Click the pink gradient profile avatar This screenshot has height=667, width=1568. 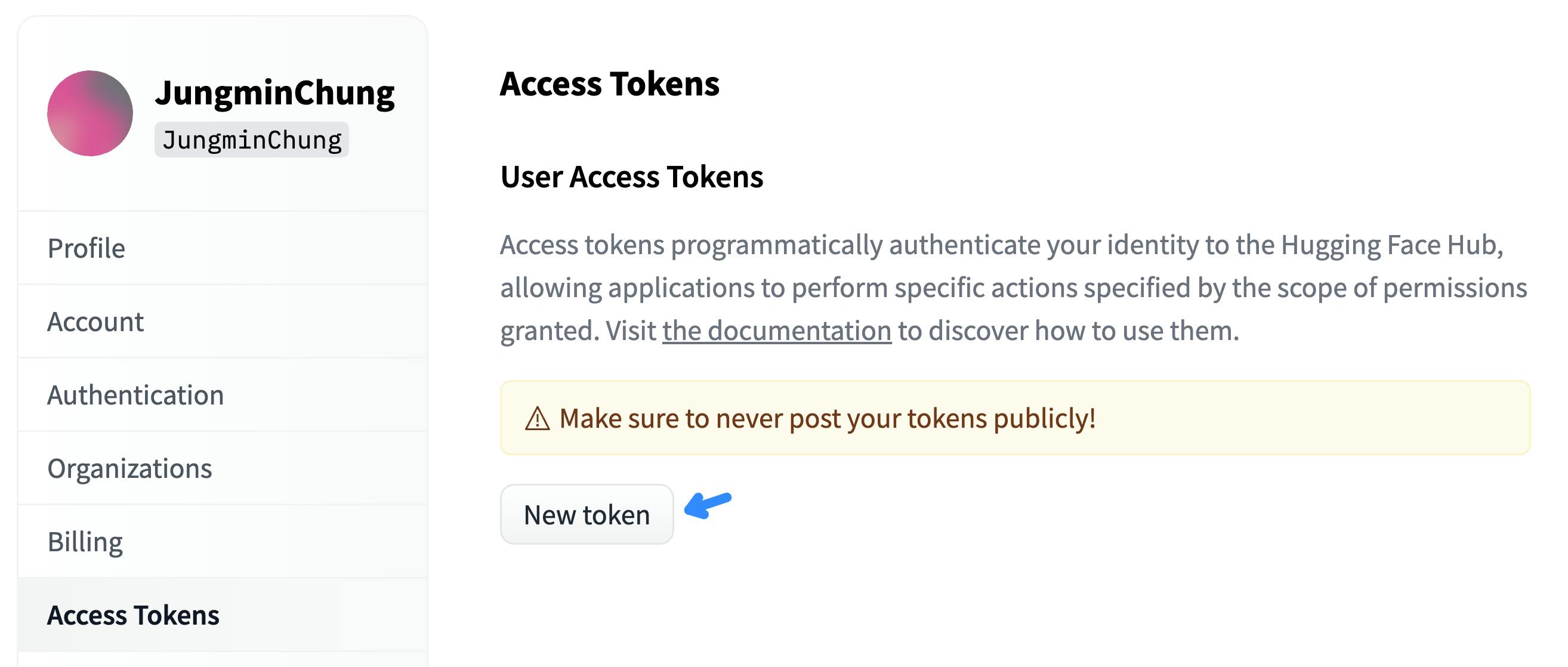point(90,113)
